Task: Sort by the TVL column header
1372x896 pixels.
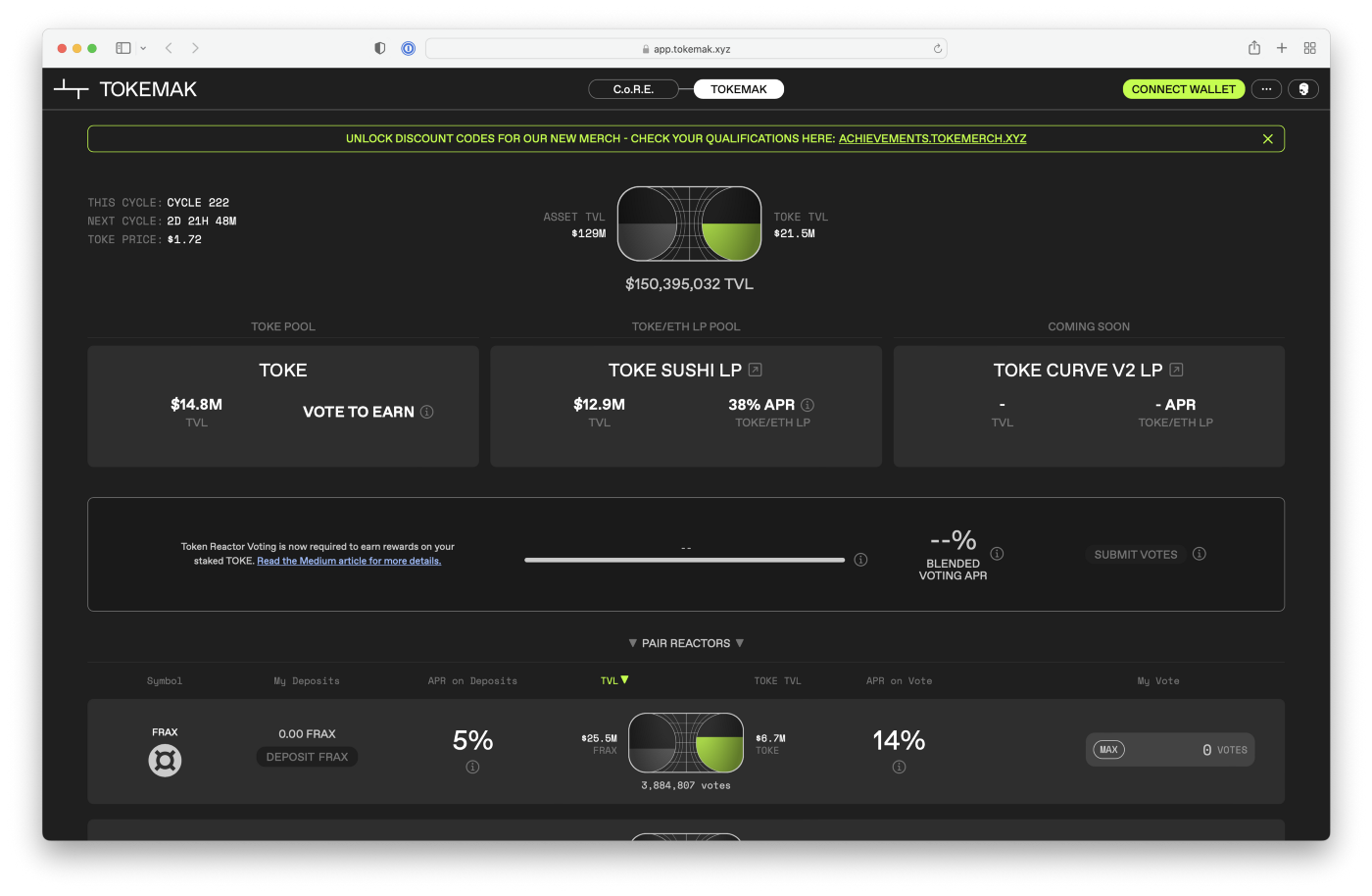Action: click(614, 680)
